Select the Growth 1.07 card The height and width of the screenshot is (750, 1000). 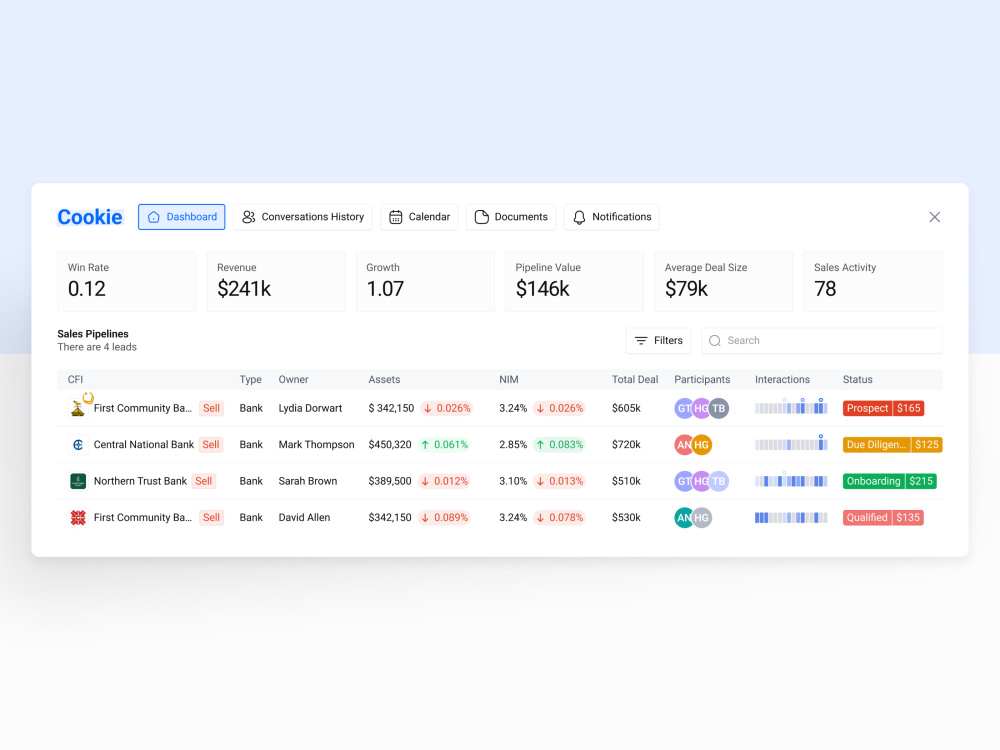(x=425, y=281)
